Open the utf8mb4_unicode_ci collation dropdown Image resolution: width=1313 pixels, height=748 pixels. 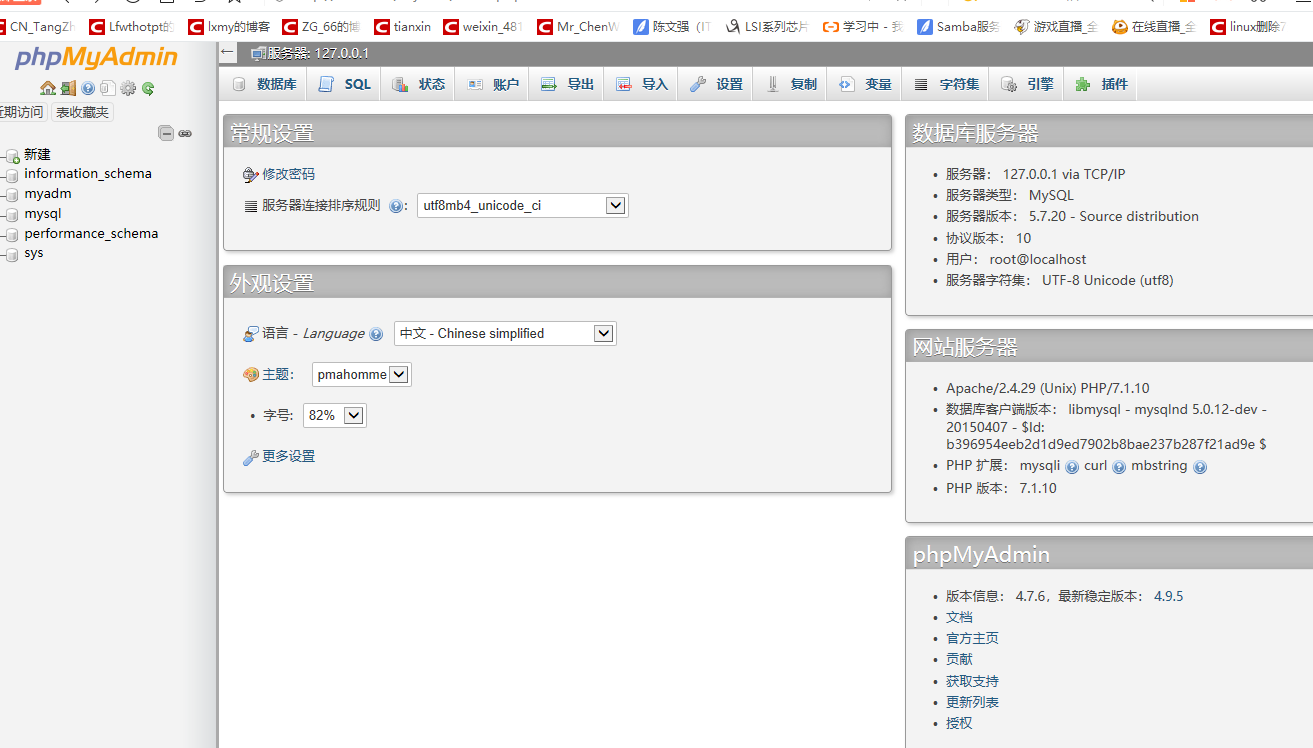(523, 206)
